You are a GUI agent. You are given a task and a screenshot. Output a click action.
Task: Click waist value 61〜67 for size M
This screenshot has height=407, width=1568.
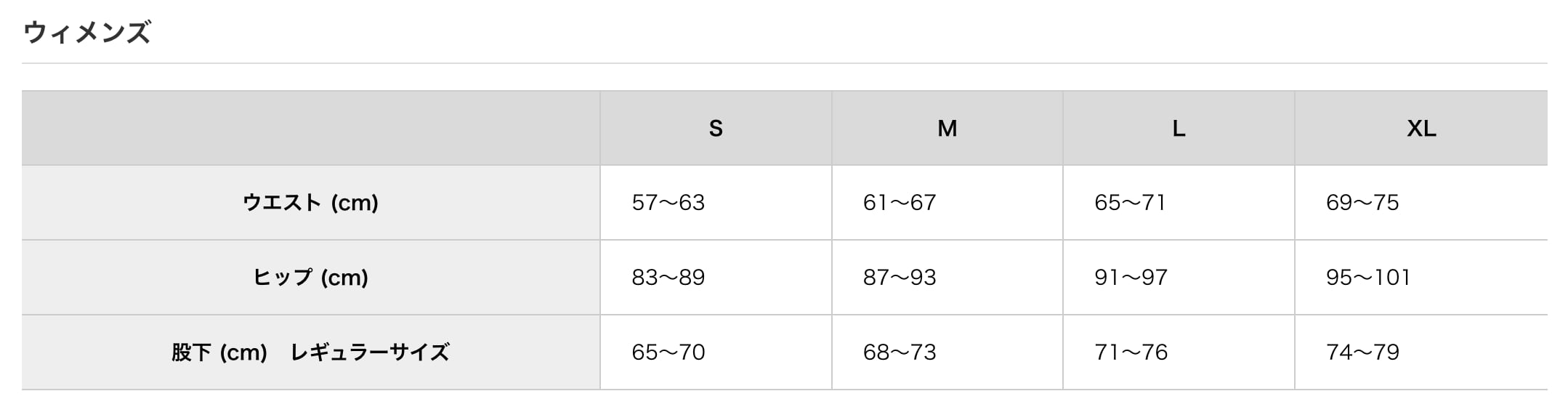pyautogui.click(x=900, y=203)
